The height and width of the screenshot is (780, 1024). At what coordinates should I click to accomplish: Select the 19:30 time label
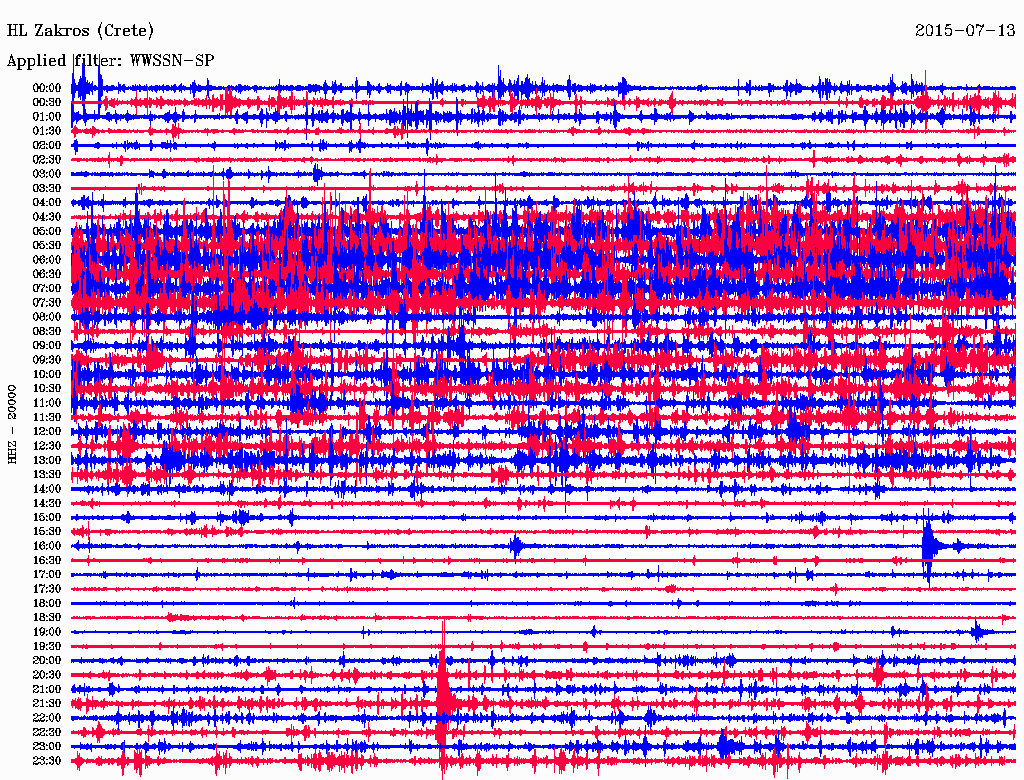coord(47,646)
